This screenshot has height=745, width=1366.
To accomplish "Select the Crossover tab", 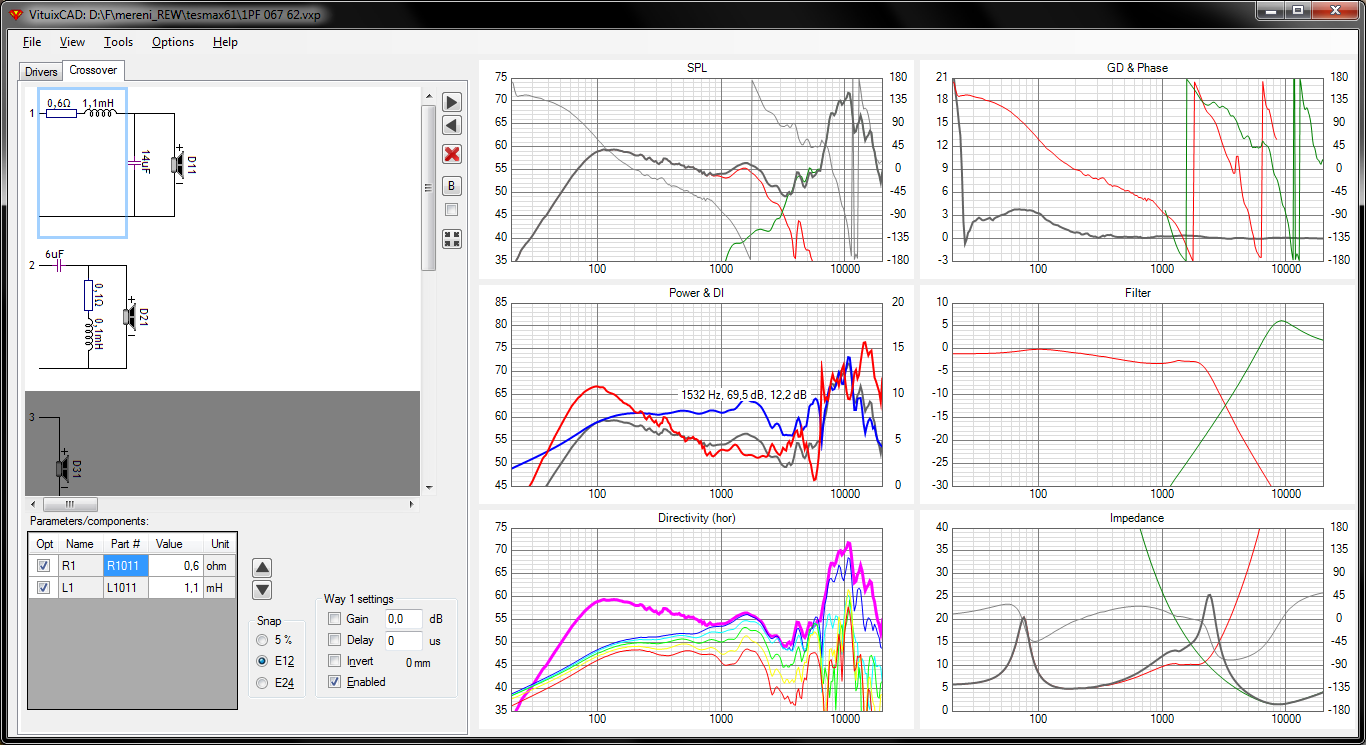I will click(x=93, y=70).
